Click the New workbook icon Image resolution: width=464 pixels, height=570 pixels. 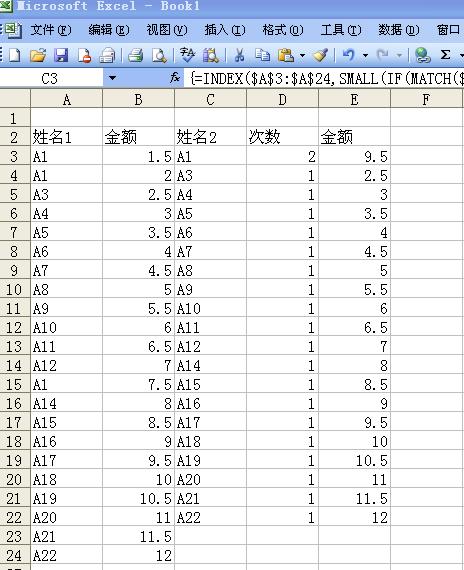click(x=15, y=56)
